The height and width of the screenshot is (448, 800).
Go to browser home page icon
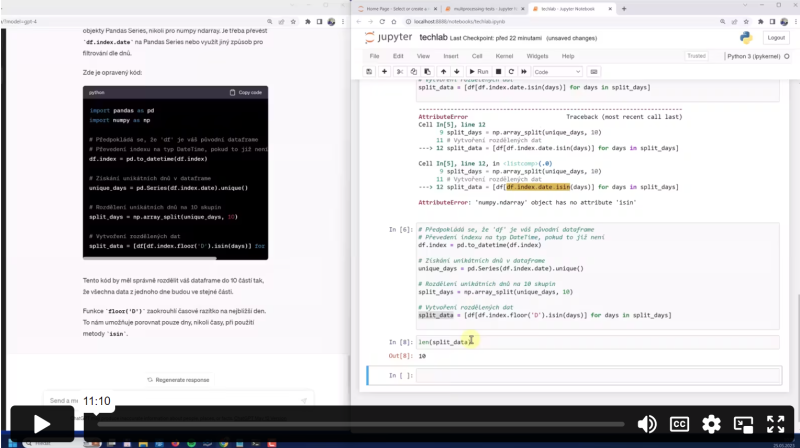click(394, 21)
